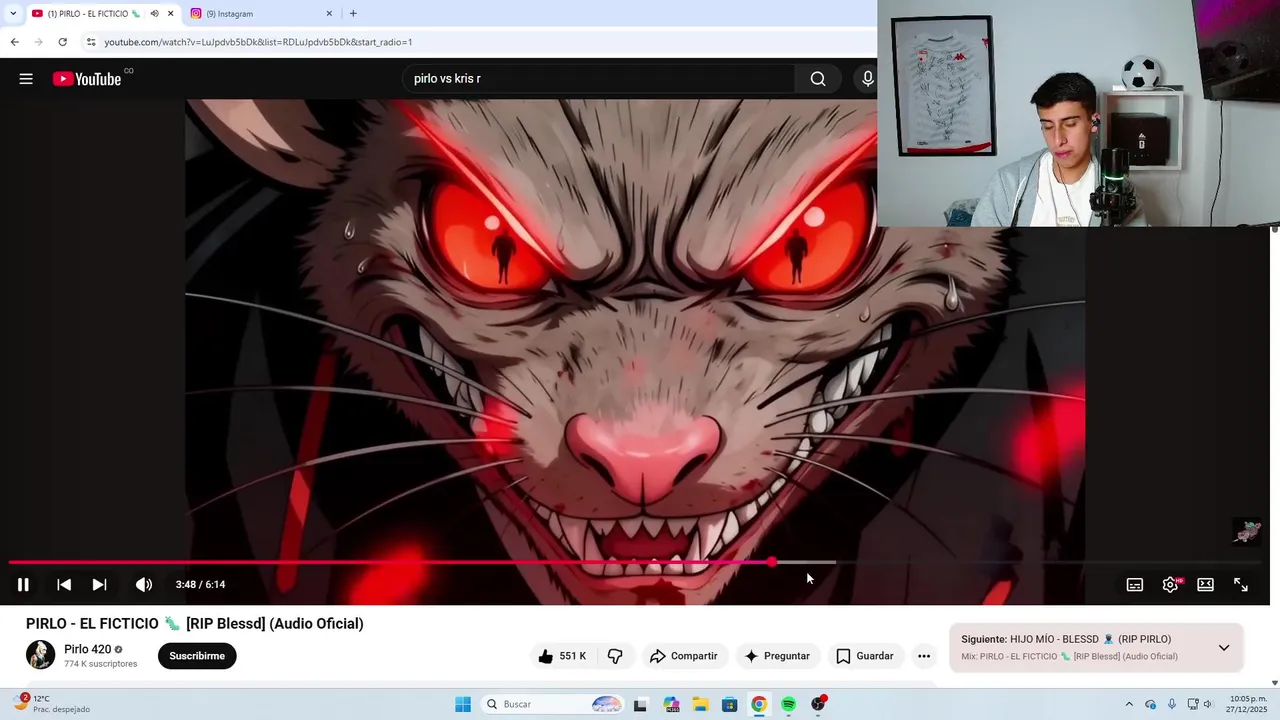Viewport: 1280px width, 720px height.
Task: Subscribe with the Suscribirme button
Action: pyautogui.click(x=197, y=656)
